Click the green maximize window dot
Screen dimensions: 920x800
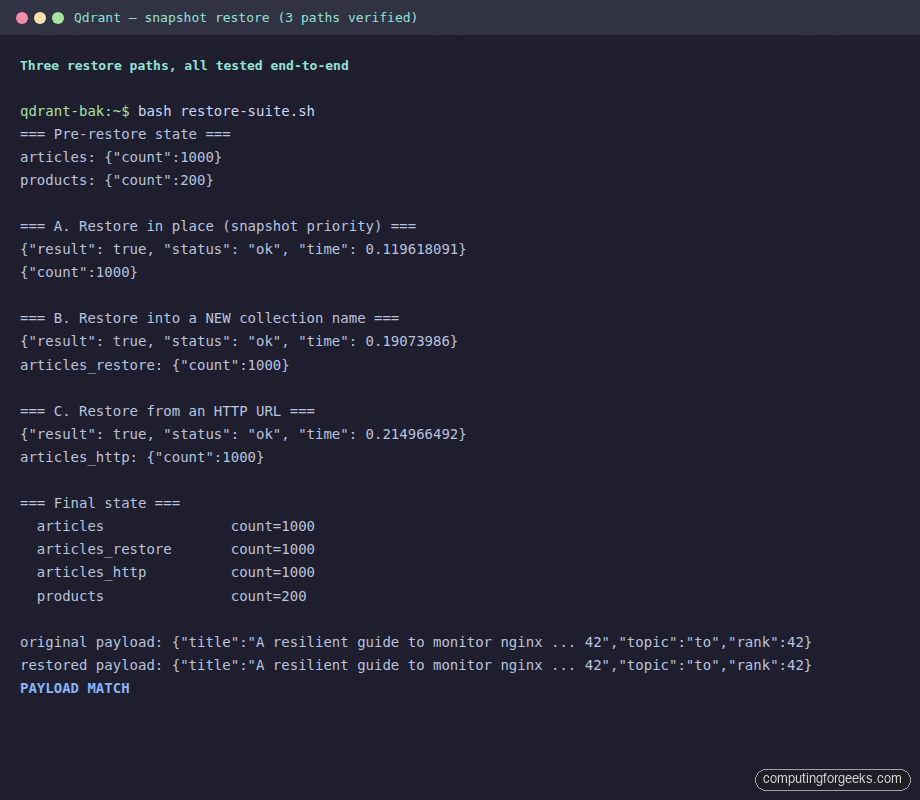click(x=58, y=18)
